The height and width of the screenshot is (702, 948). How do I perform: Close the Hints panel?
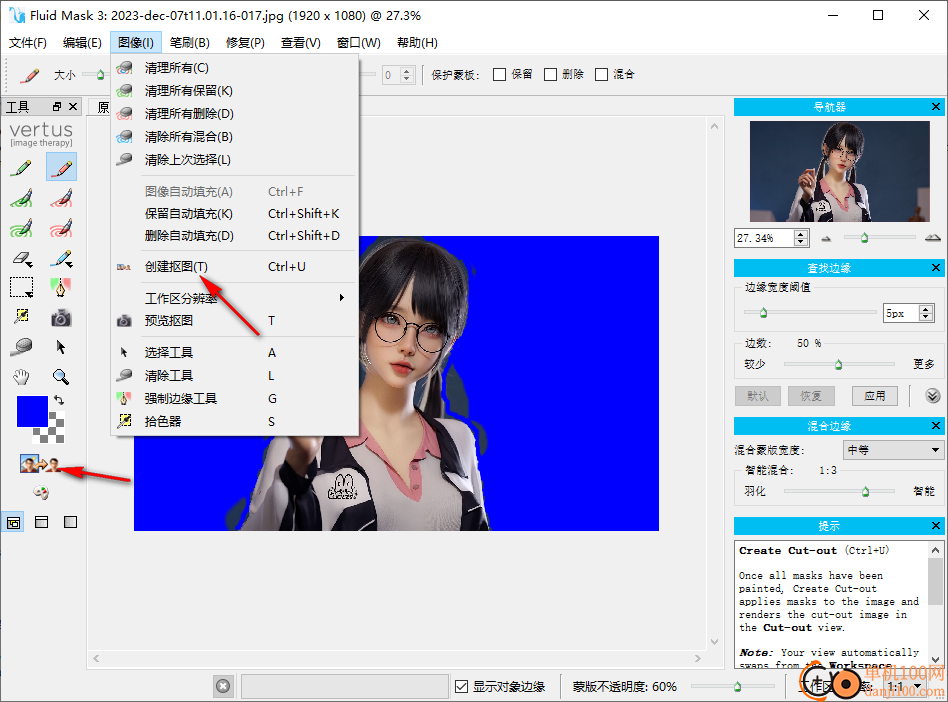[936, 525]
